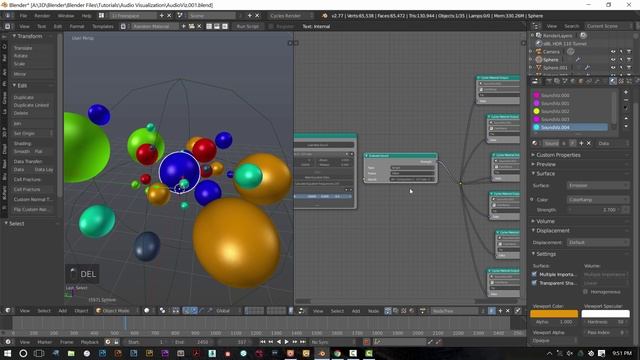Expand the Custom Properties panel

[x=558, y=155]
